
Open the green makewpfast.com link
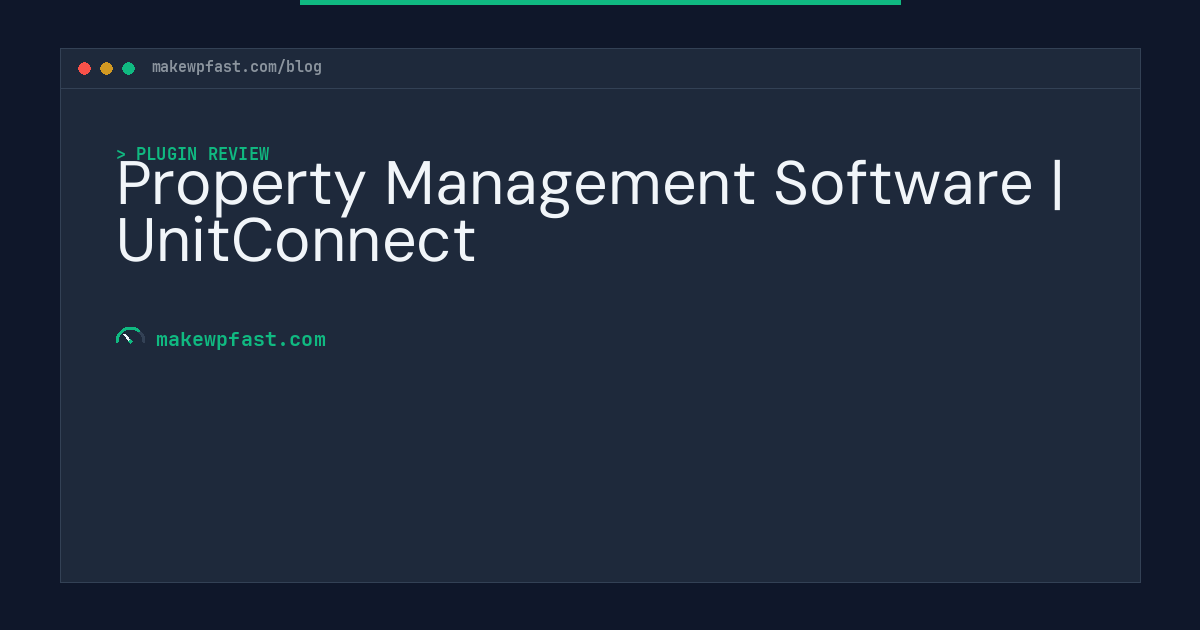pos(241,339)
